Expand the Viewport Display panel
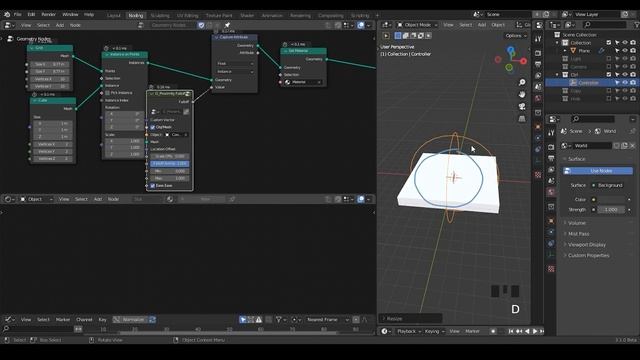Image resolution: width=640 pixels, height=360 pixels. (587, 244)
